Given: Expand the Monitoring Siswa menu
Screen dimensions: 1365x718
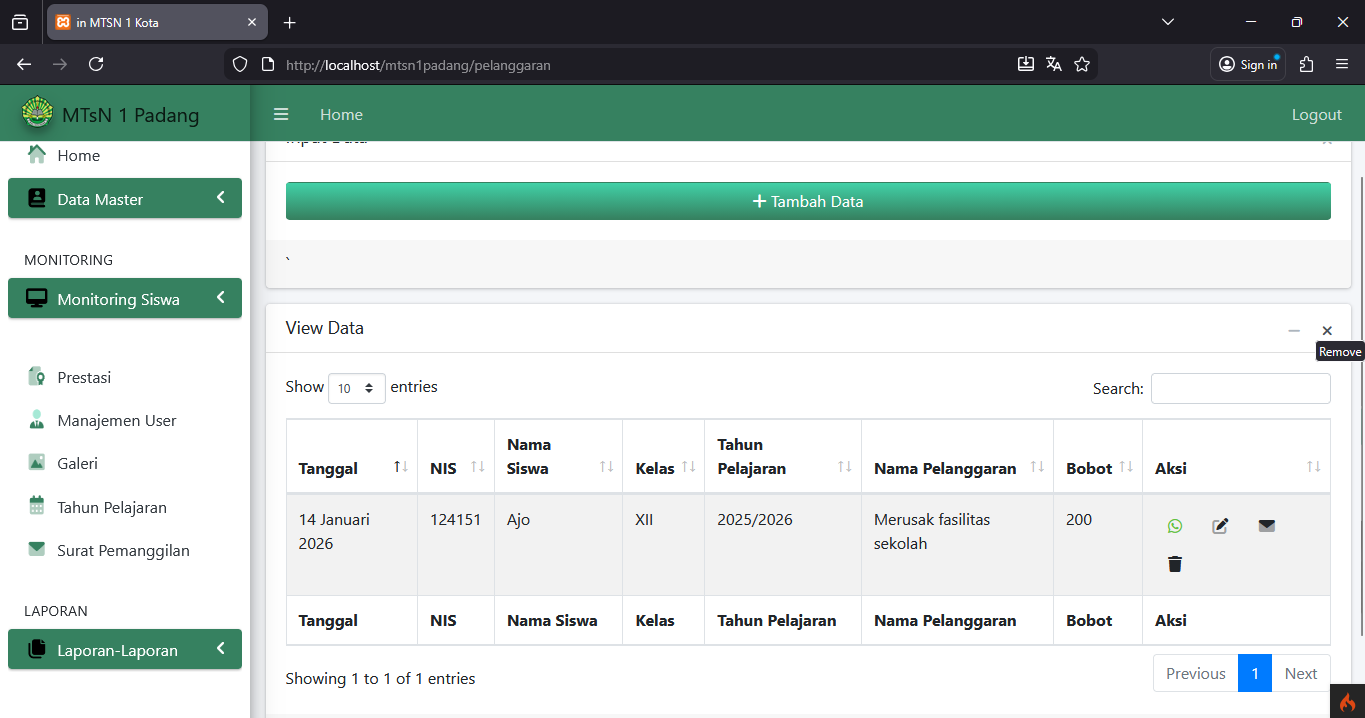Looking at the screenshot, I should click(125, 299).
